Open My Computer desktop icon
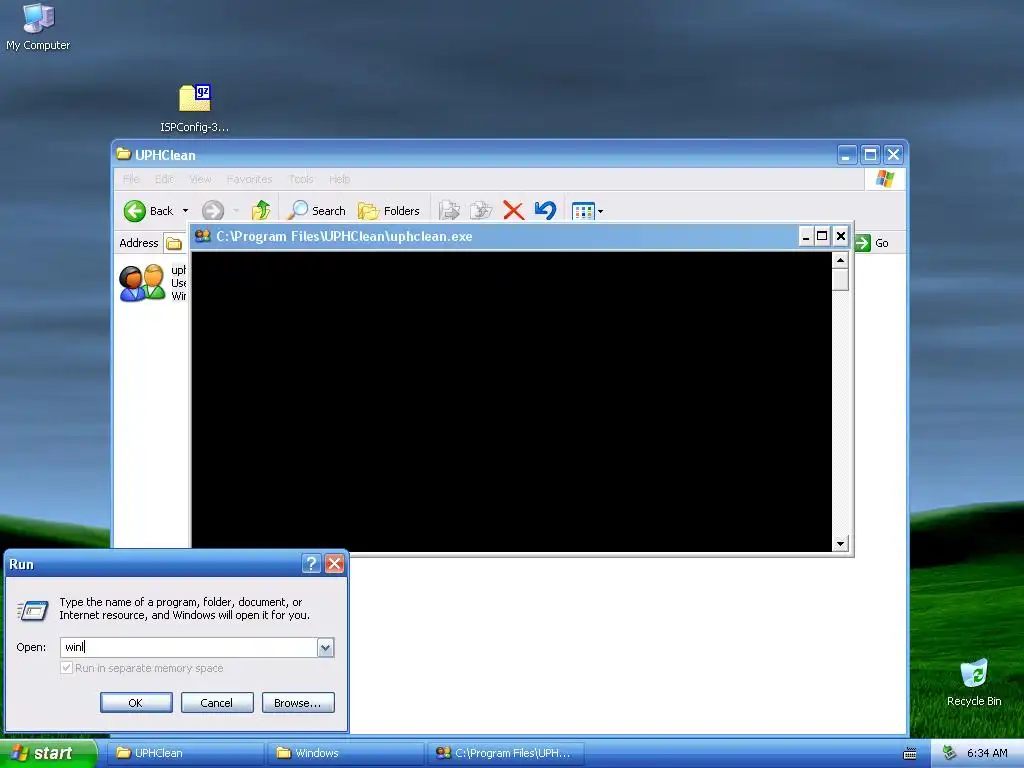The height and width of the screenshot is (768, 1024). [38, 27]
